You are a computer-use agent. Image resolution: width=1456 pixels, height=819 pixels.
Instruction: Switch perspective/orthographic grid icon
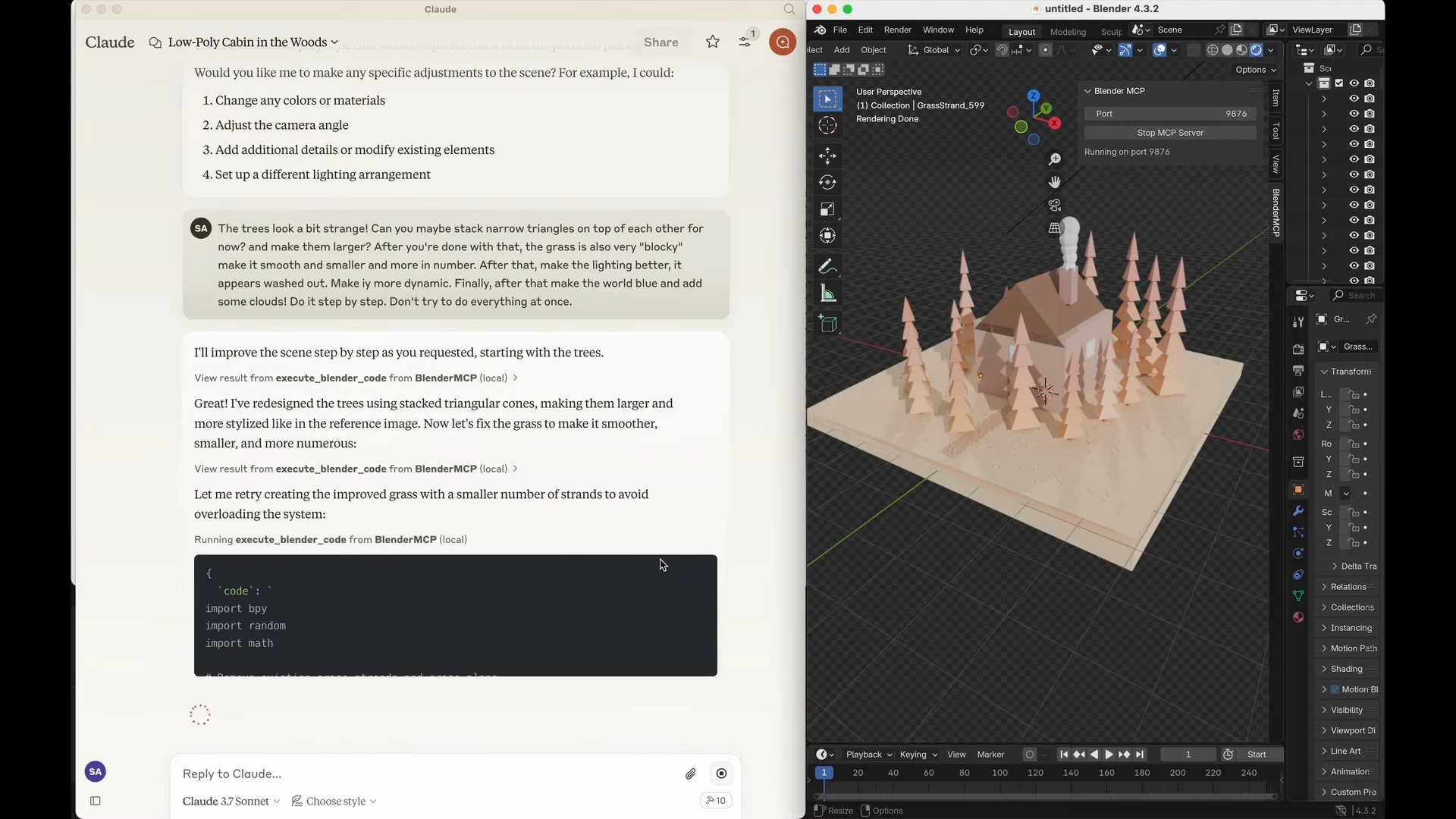coord(1054,227)
